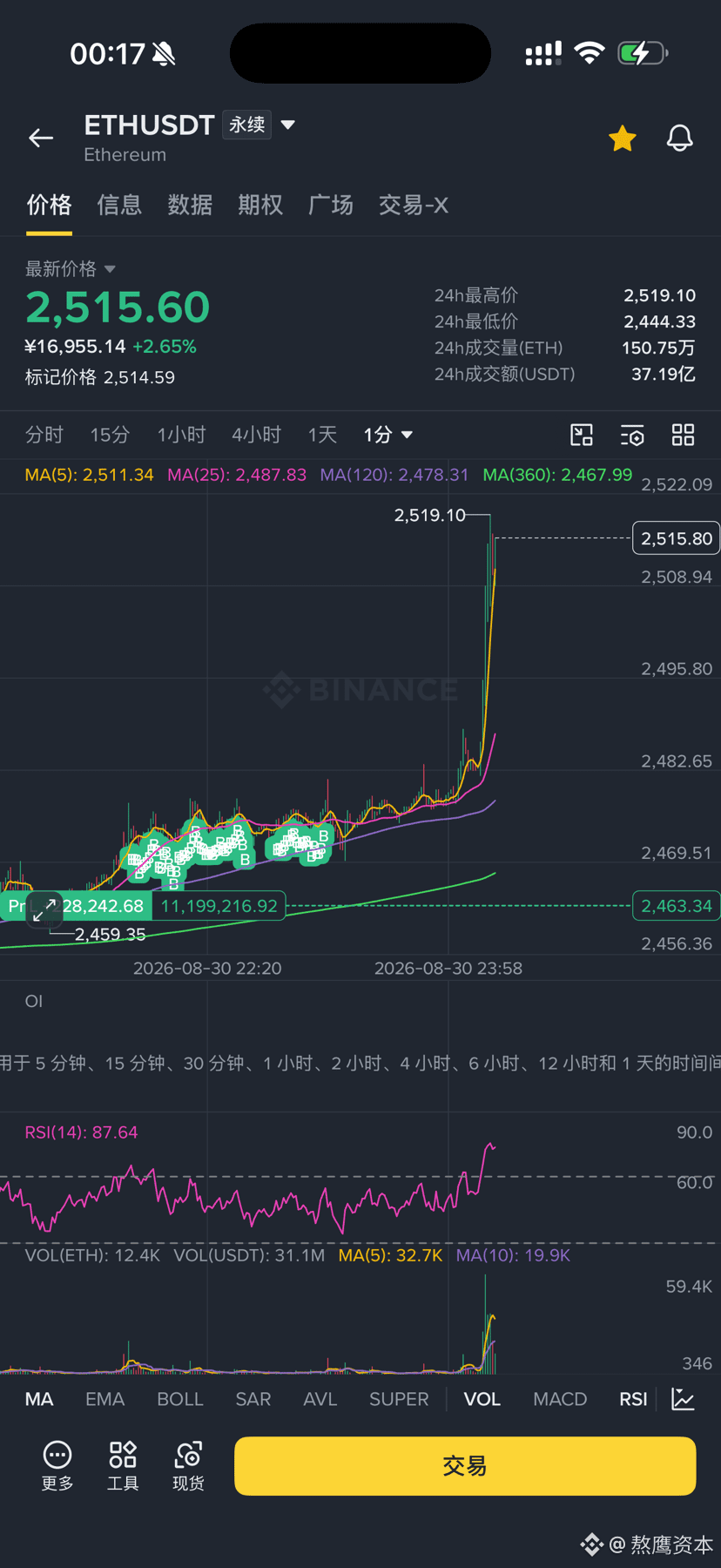This screenshot has width=721, height=1568.
Task: Click the 11,199,216.92 position size tag
Action: point(219,906)
